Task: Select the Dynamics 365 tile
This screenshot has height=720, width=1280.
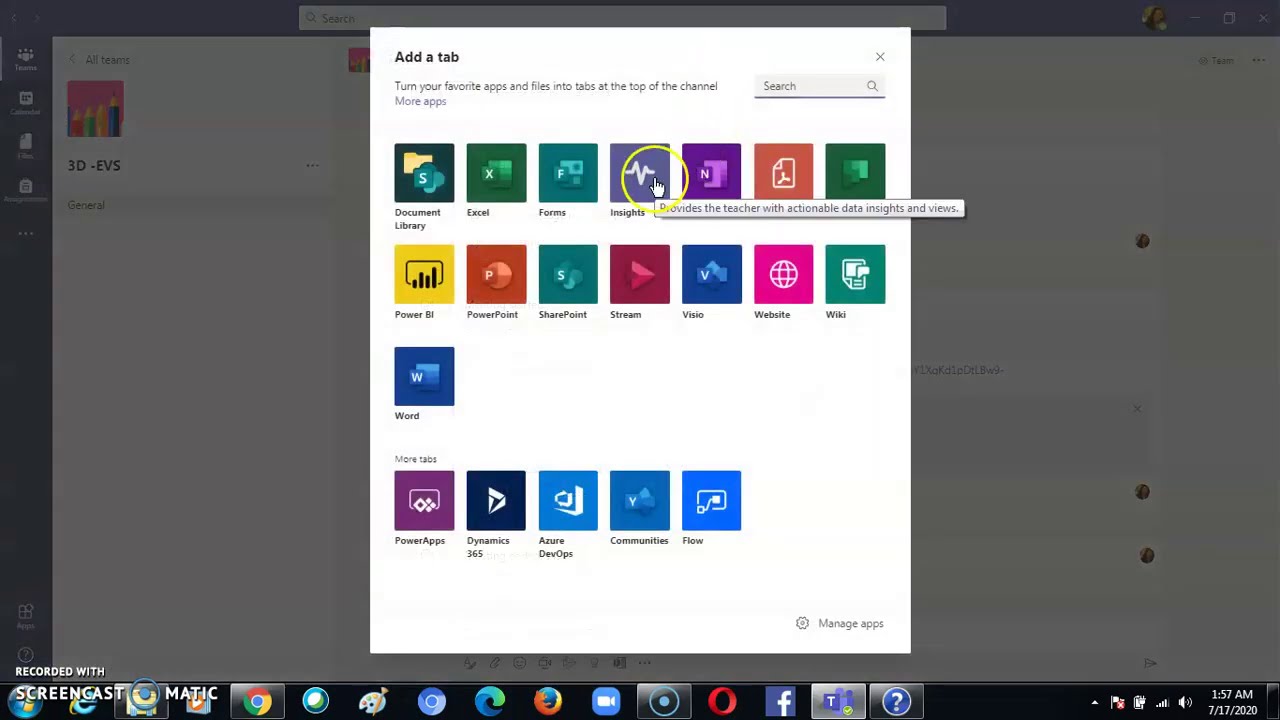Action: (x=496, y=500)
